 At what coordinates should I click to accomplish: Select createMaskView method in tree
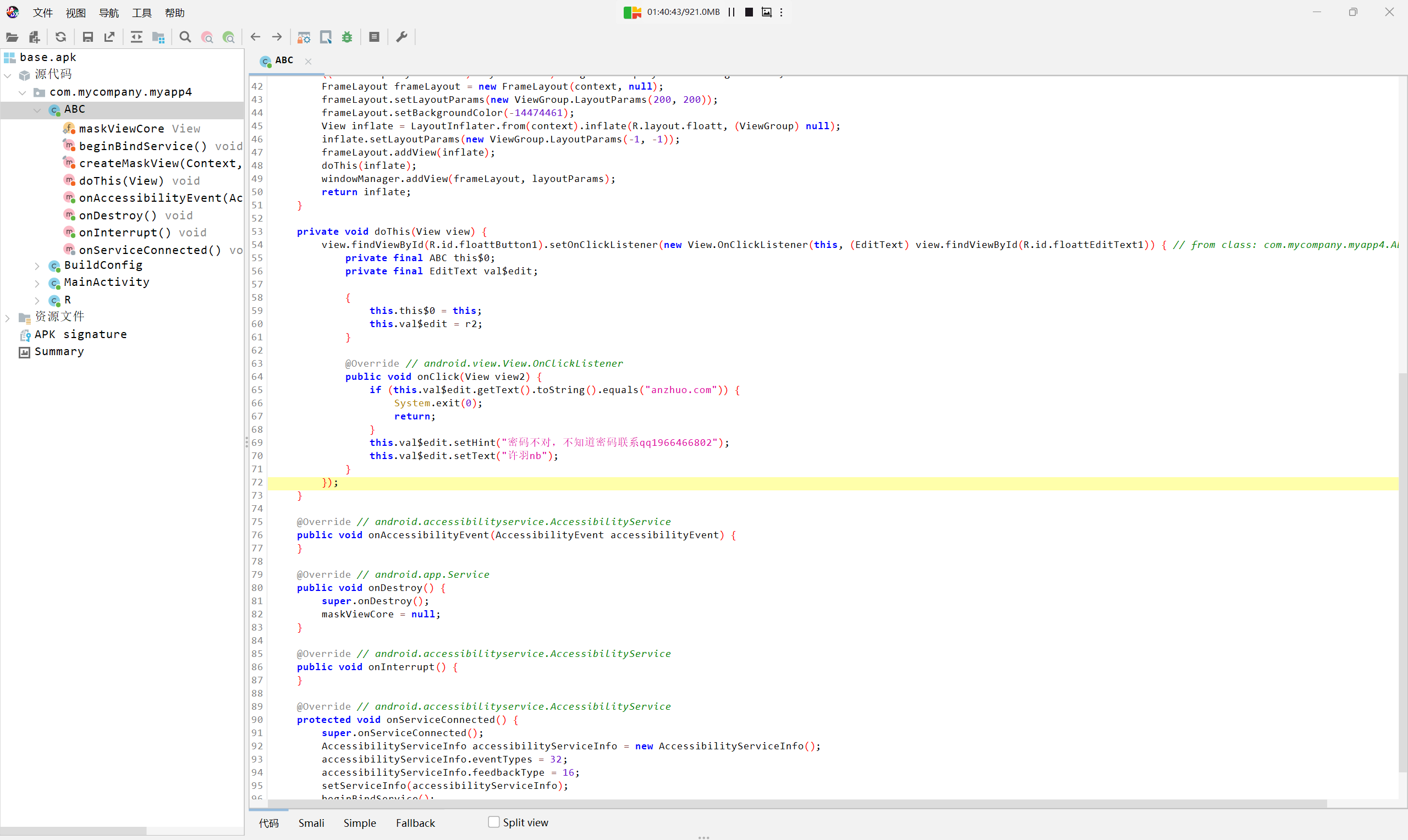pos(153,164)
